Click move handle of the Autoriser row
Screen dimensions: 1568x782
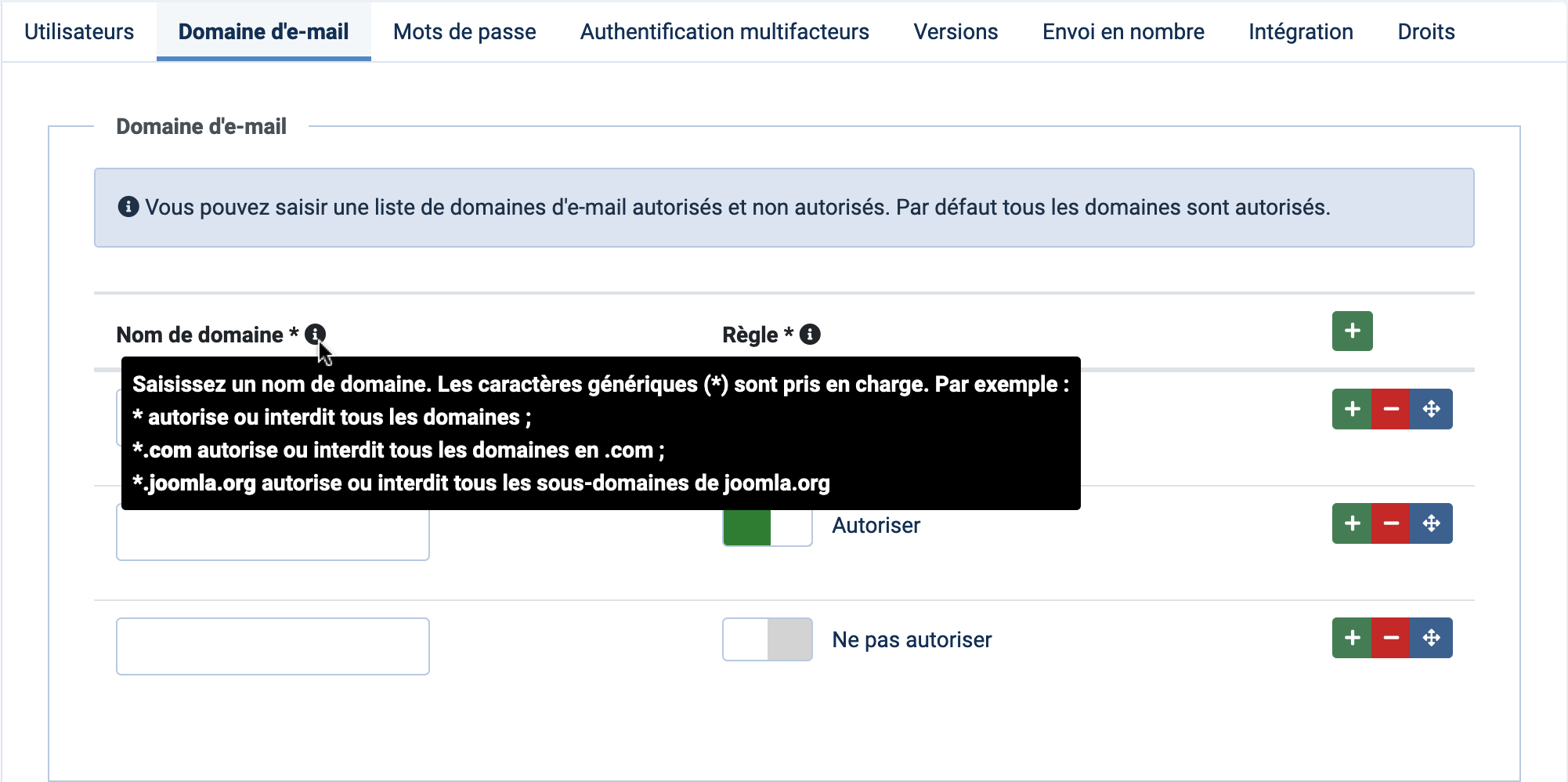(1431, 523)
